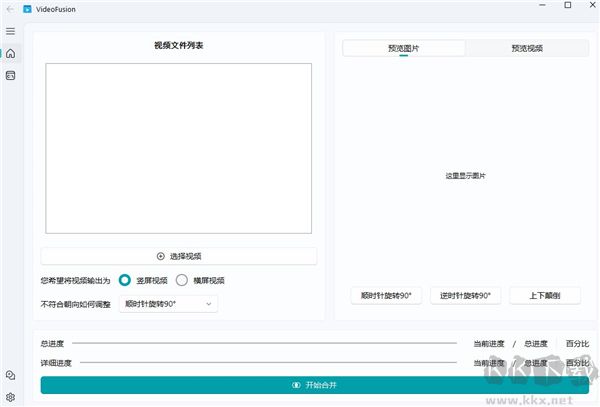Image resolution: width=600 pixels, height=407 pixels.
Task: Click the 您希望将视频输出为 label
Action: (x=75, y=281)
